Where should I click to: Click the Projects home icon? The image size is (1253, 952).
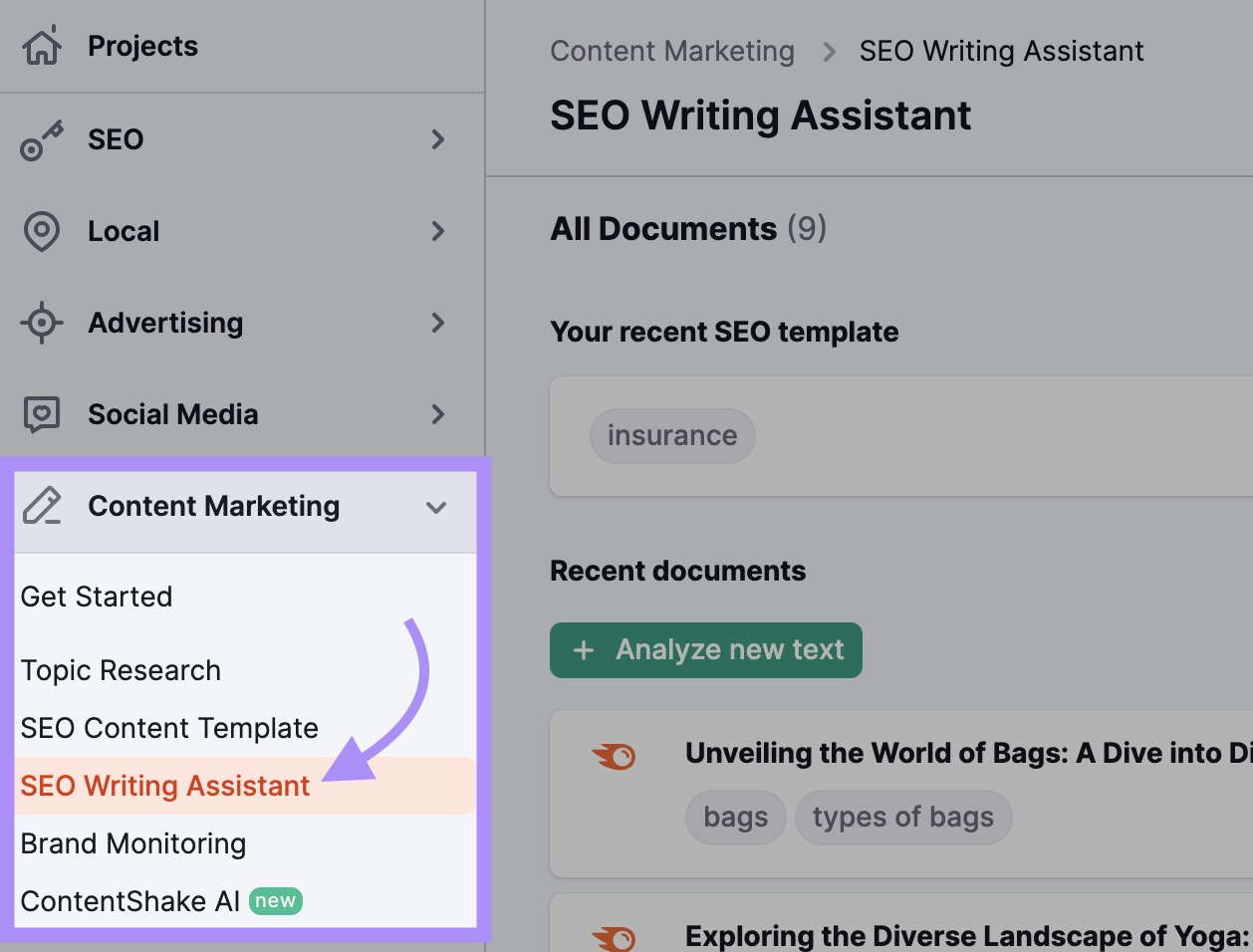pyautogui.click(x=44, y=45)
